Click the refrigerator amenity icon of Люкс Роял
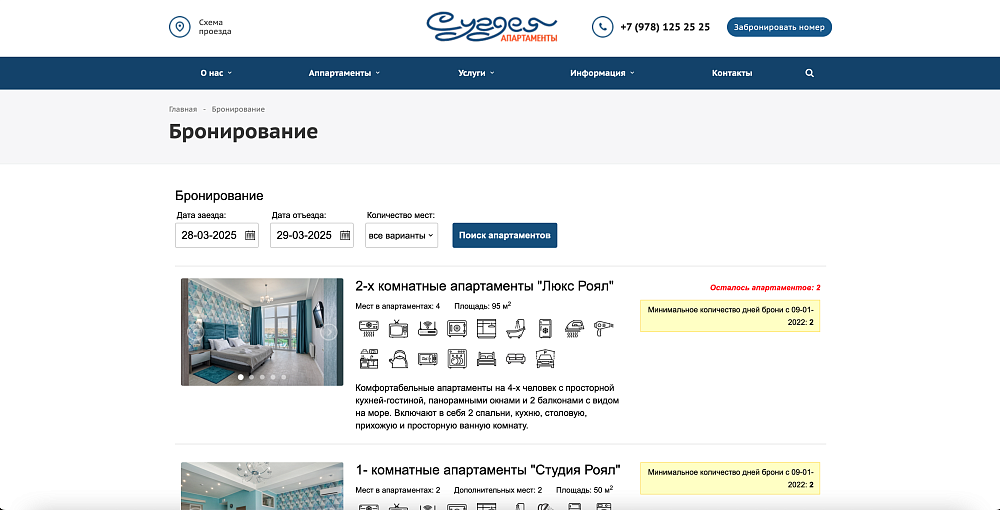This screenshot has height=510, width=1000. 545,328
